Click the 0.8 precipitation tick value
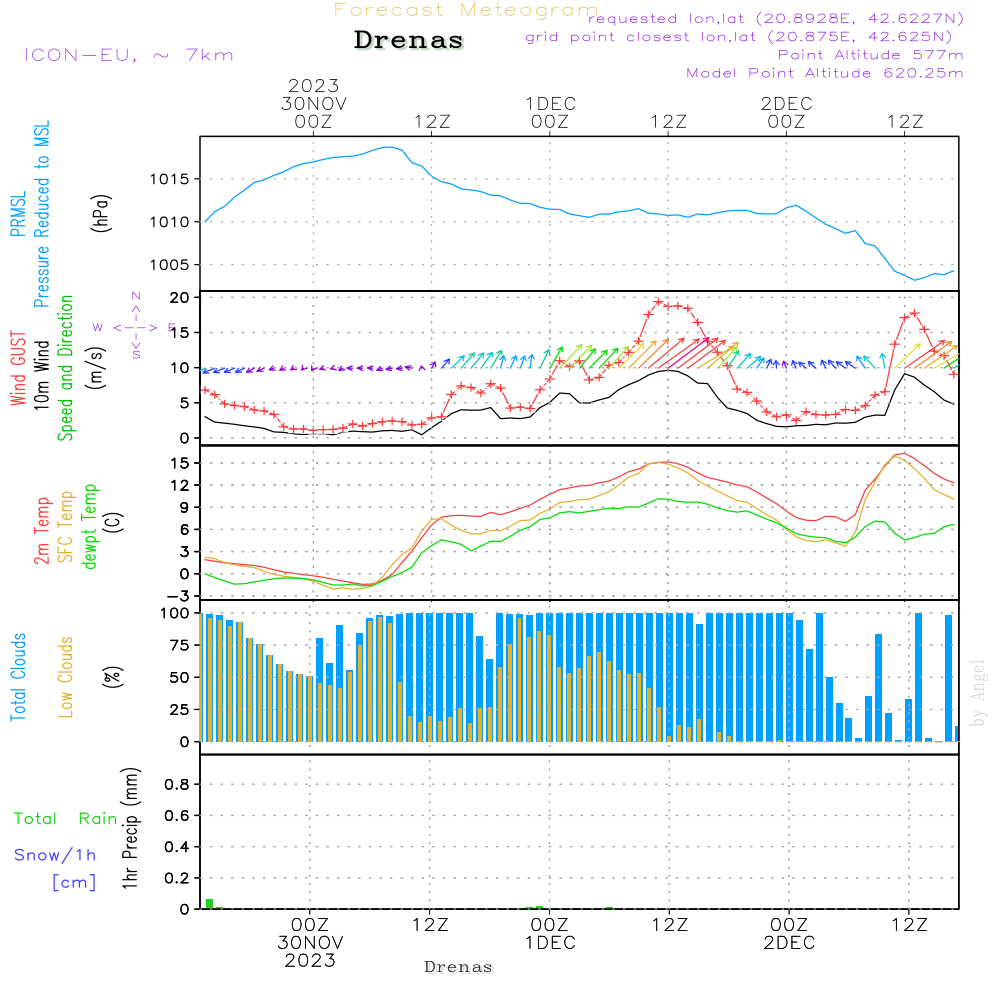This screenshot has width=1000, height=1000. point(177,784)
